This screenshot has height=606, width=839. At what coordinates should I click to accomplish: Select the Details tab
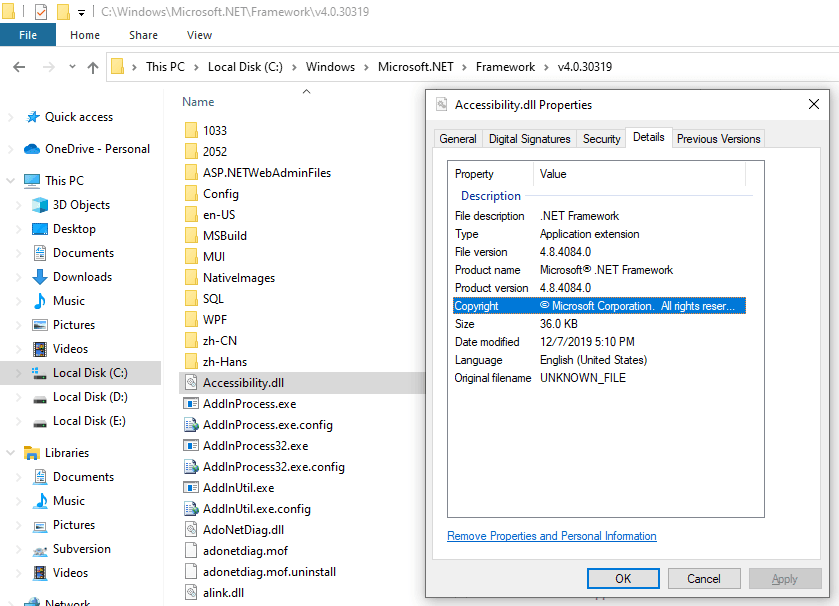click(x=649, y=137)
